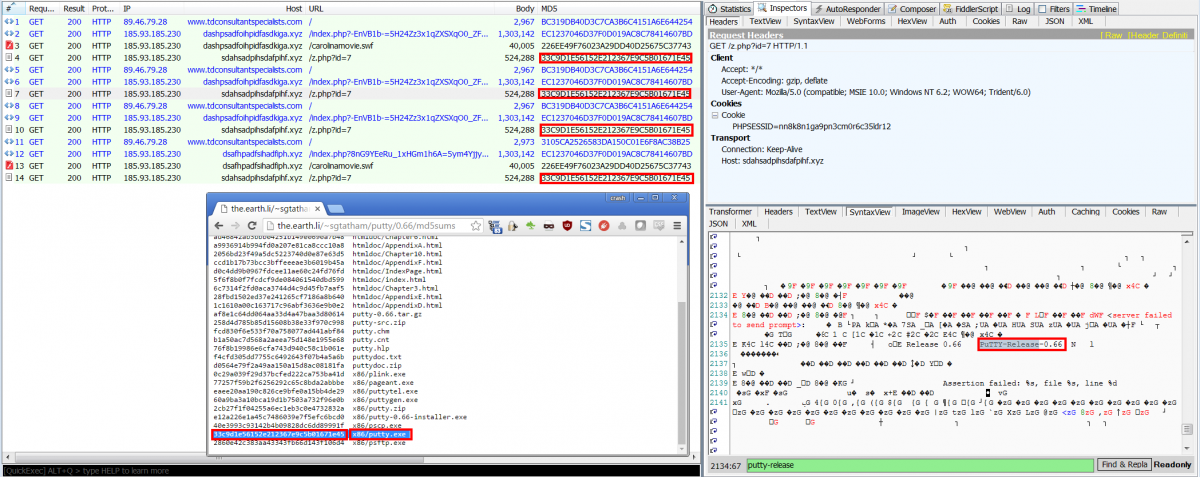The image size is (1200, 477).
Task: Toggle the Filters checkbox
Action: click(x=1043, y=8)
